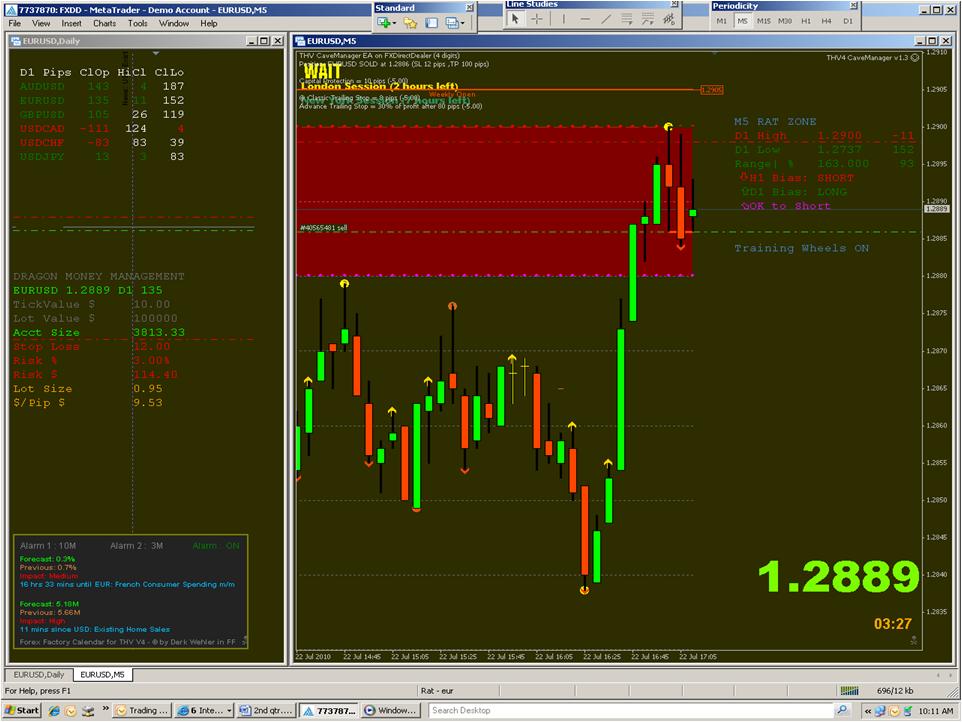Open the 6 Internet Explorer taskbar group
The width and height of the screenshot is (962, 722).
coord(204,710)
